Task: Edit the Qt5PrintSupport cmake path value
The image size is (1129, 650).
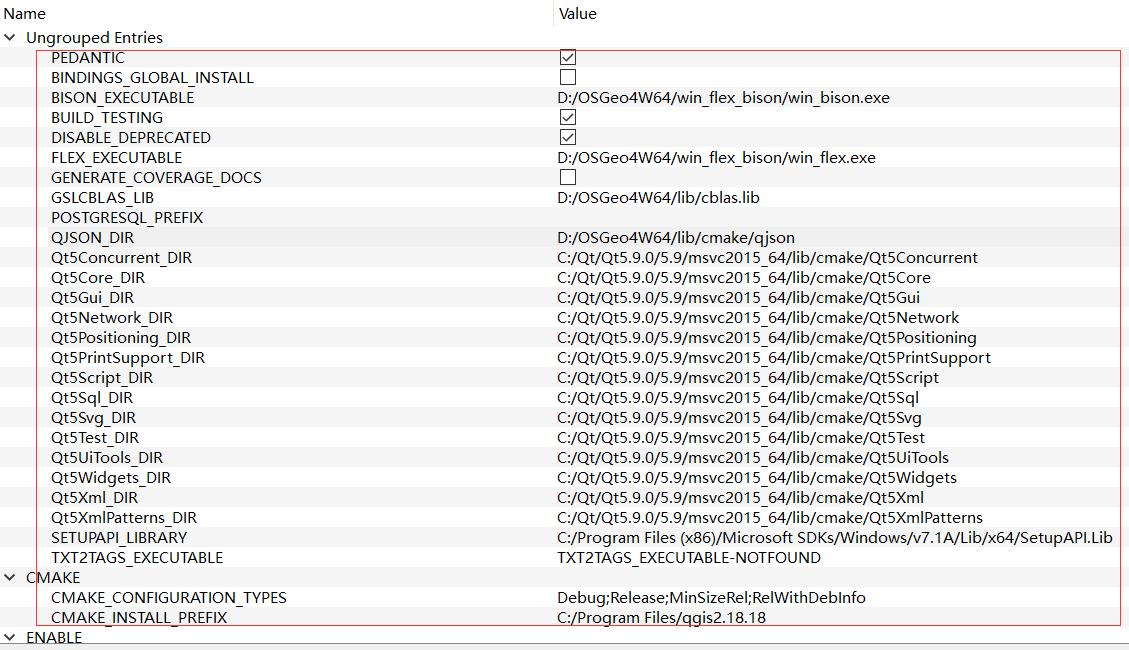Action: [774, 358]
